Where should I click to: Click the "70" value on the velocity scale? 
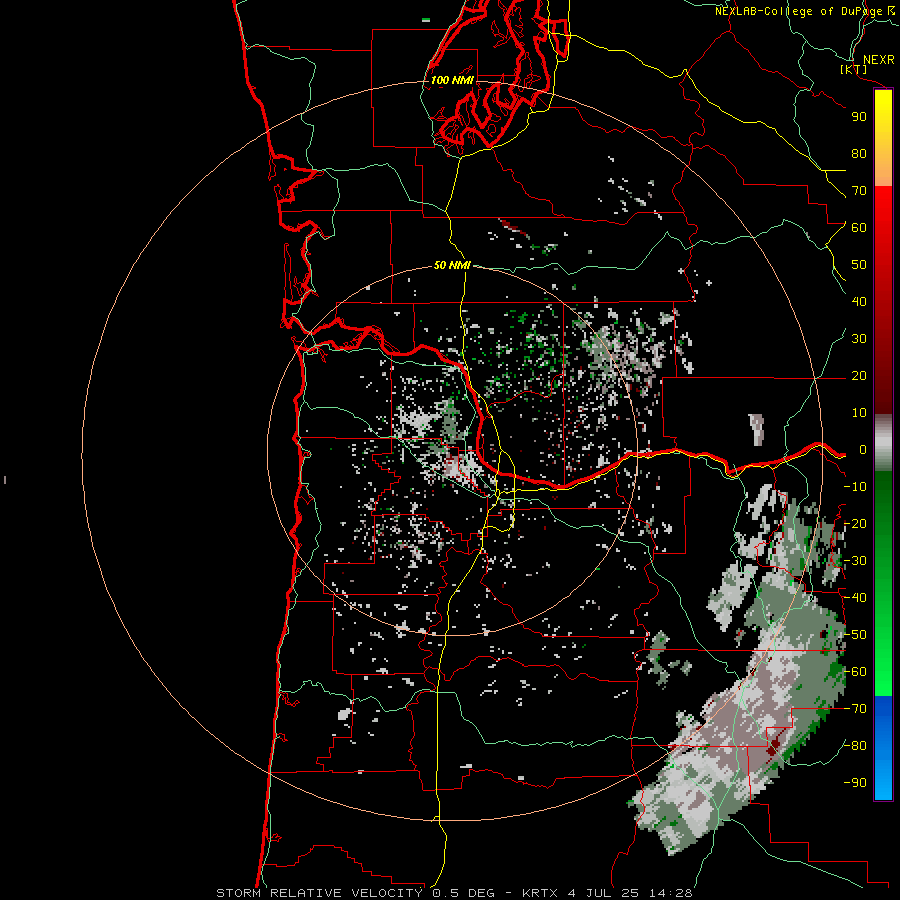859,191
